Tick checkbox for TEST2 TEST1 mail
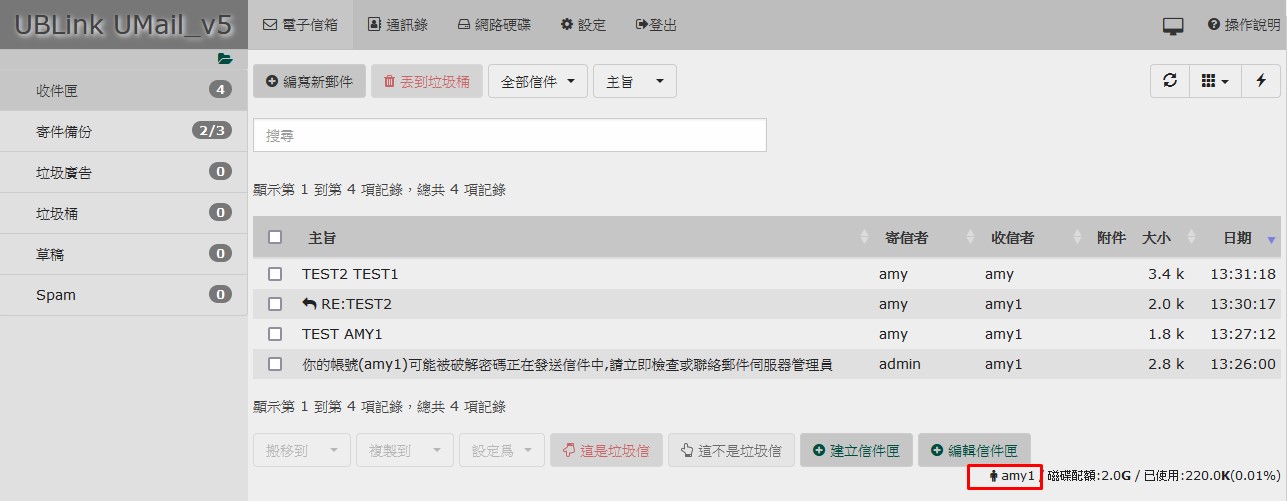The height and width of the screenshot is (501, 1287). [275, 274]
